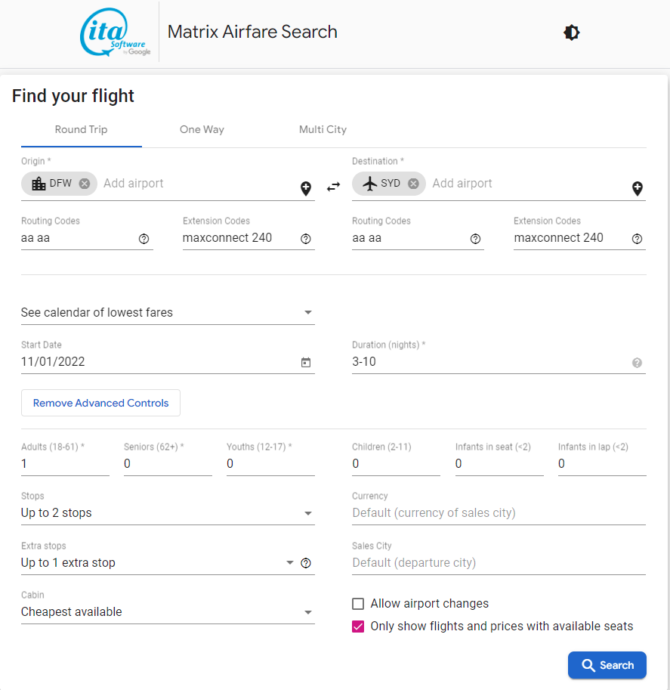Remove the DFW origin chip
This screenshot has height=690, width=670.
[x=84, y=184]
